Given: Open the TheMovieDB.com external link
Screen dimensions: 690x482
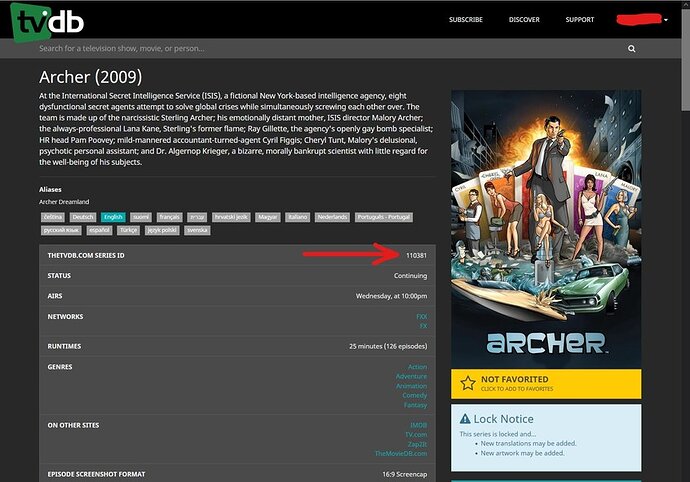Looking at the screenshot, I should pyautogui.click(x=401, y=454).
